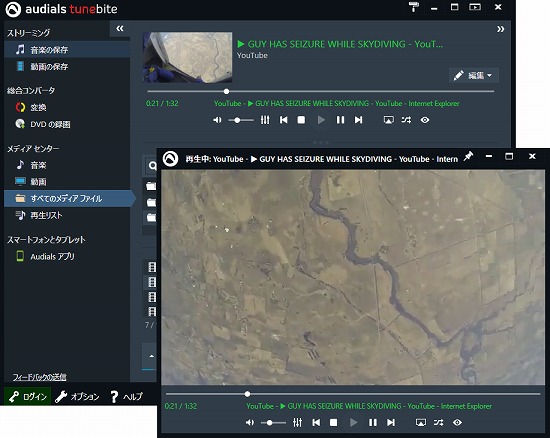Skip to next track in main window
Image resolution: width=550 pixels, height=438 pixels.
[x=358, y=120]
